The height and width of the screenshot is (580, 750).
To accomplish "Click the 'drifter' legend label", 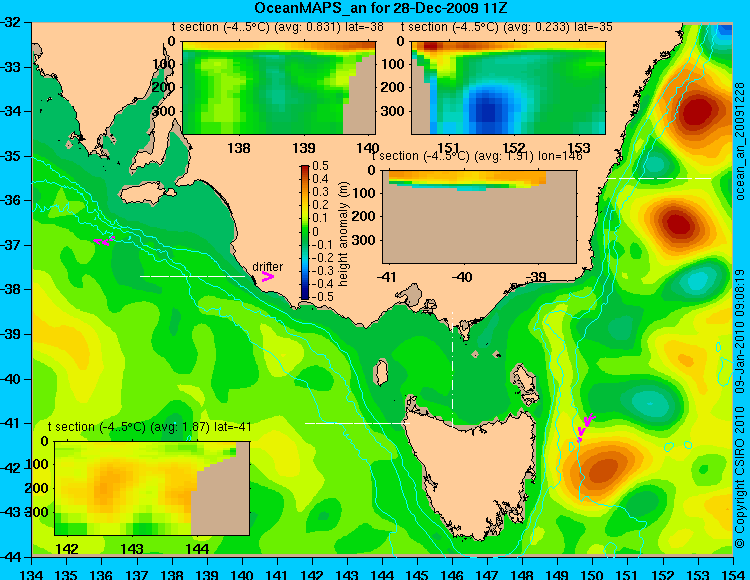I will 267,266.
